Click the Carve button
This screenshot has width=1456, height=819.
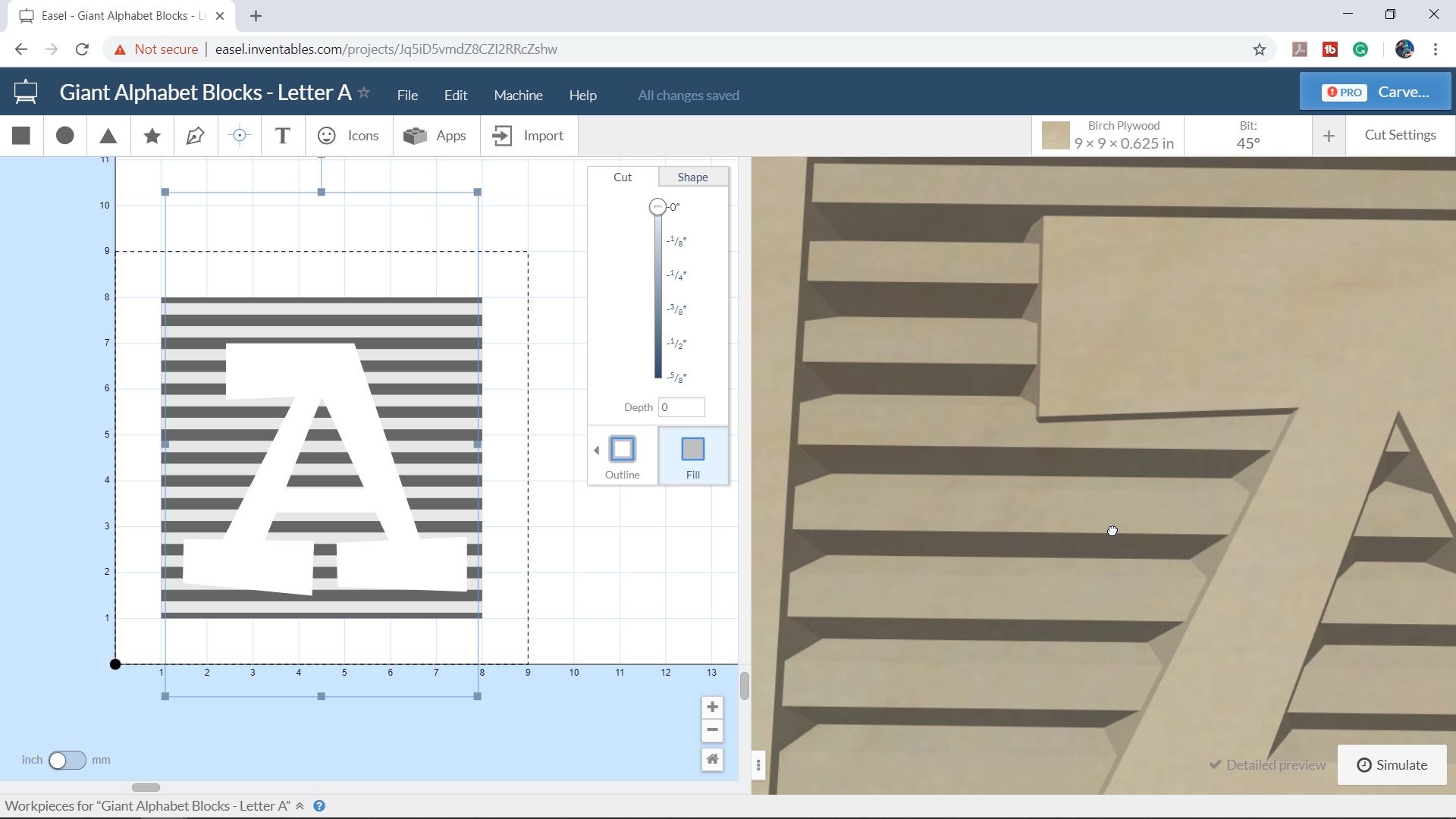tap(1375, 92)
